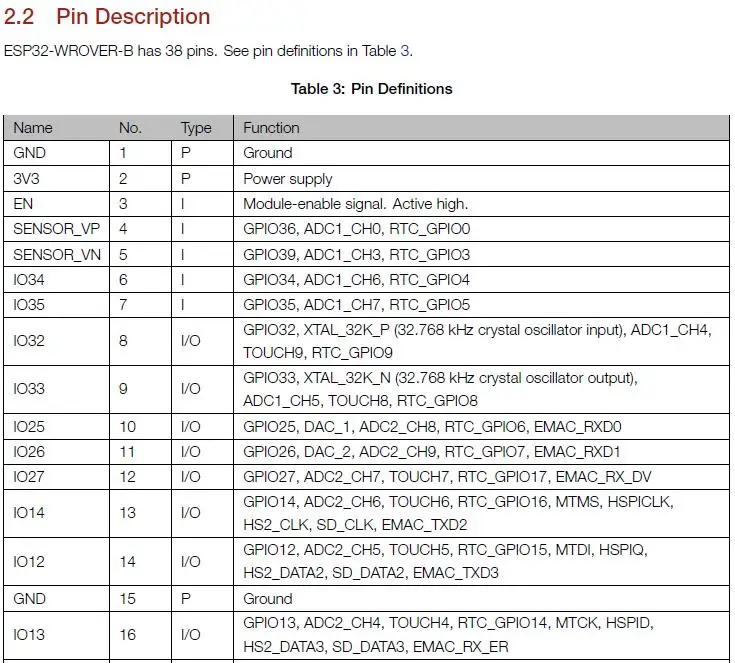The height and width of the screenshot is (663, 735).
Task: Click the 'IO25' pin name cell
Action: tap(56, 426)
